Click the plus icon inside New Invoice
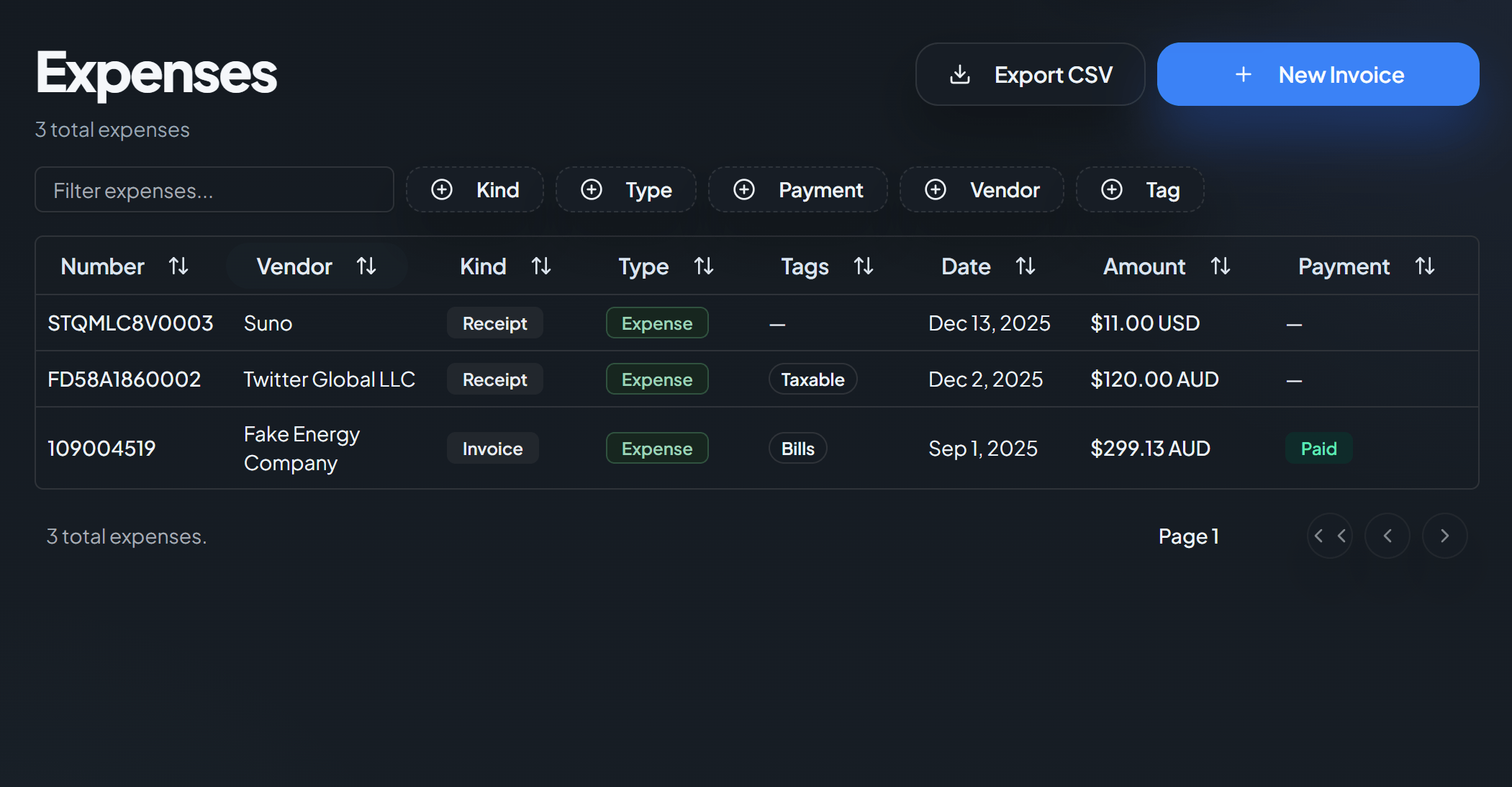Viewport: 1512px width, 787px height. (x=1244, y=74)
